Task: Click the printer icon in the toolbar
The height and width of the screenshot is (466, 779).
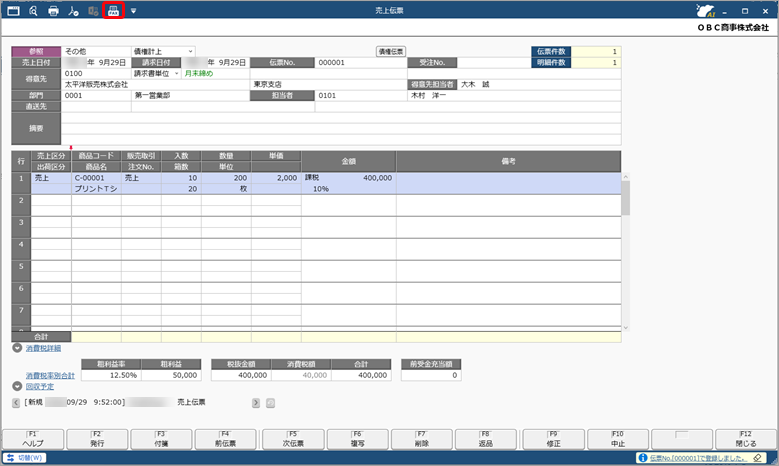Action: tap(53, 10)
